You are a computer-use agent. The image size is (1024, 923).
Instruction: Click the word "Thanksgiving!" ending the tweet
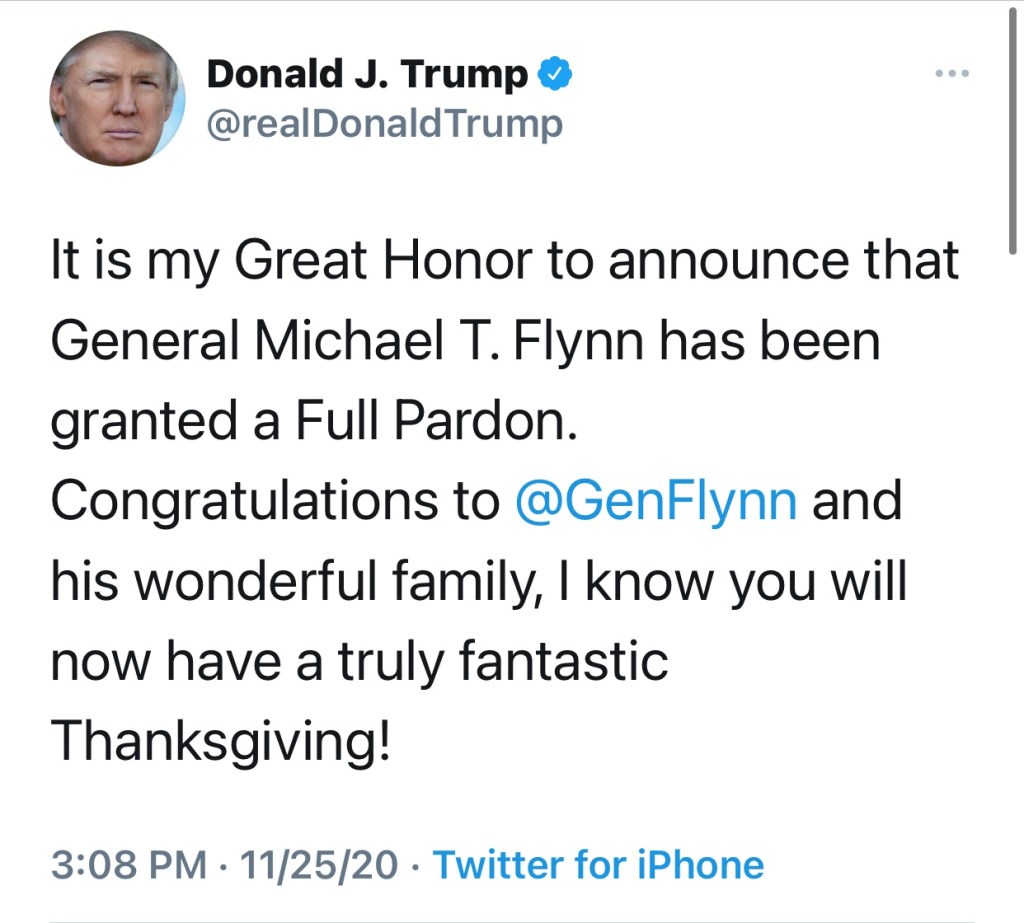[x=219, y=742]
